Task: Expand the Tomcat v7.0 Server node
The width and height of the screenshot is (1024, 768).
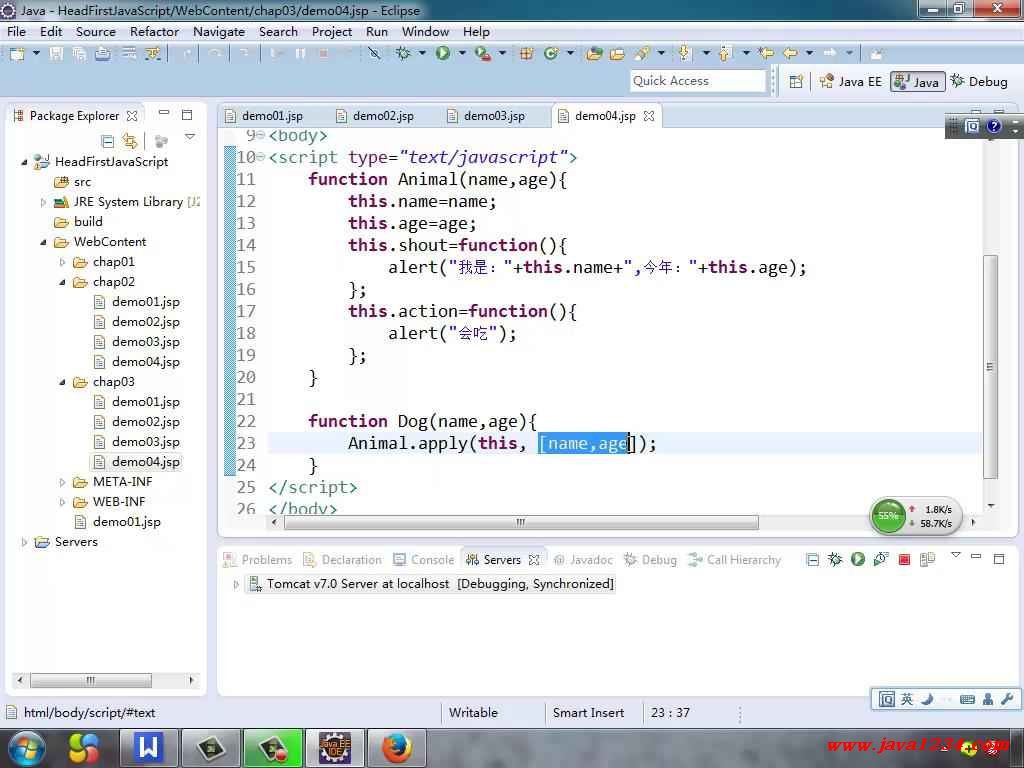Action: coord(237,584)
